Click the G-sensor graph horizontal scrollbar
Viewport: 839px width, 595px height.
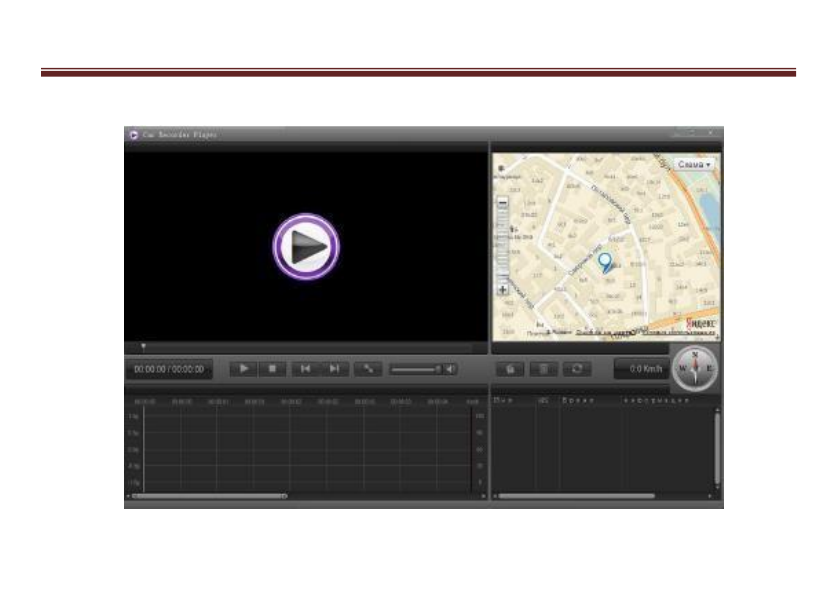pyautogui.click(x=210, y=496)
